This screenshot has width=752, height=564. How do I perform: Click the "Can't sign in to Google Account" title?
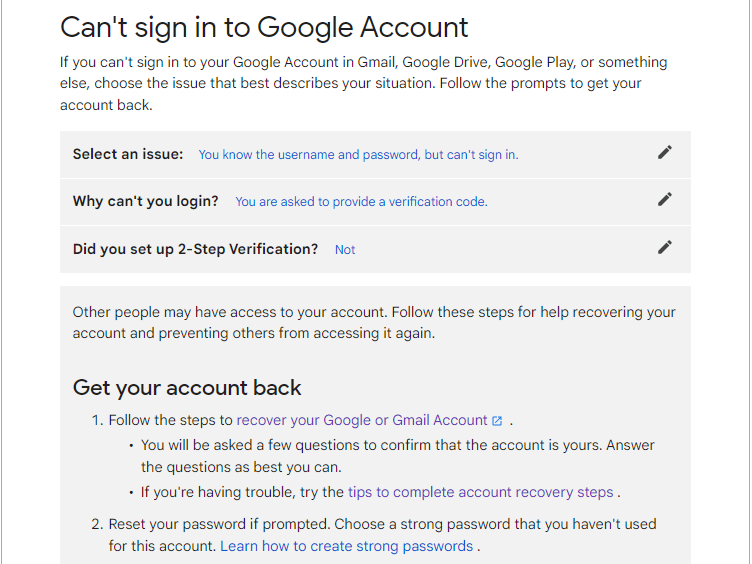pos(264,27)
